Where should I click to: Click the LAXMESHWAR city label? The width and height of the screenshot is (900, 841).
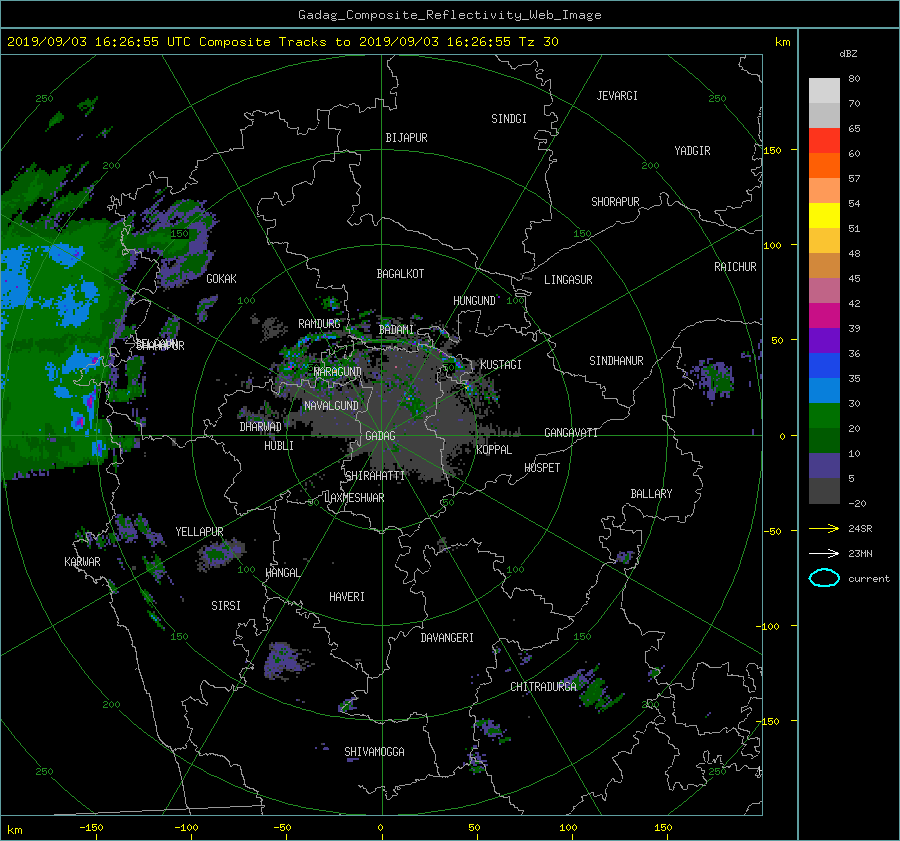click(354, 498)
